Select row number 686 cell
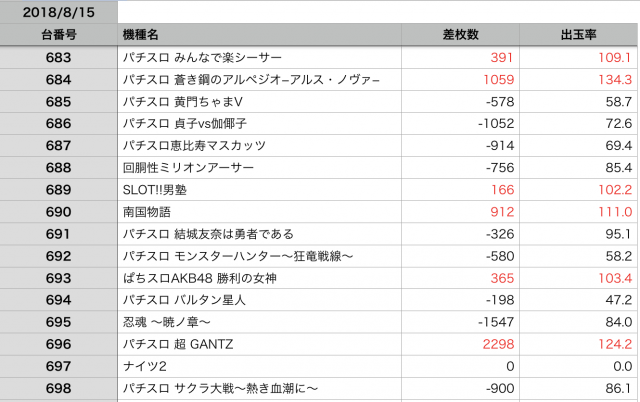The image size is (640, 402). [58, 123]
